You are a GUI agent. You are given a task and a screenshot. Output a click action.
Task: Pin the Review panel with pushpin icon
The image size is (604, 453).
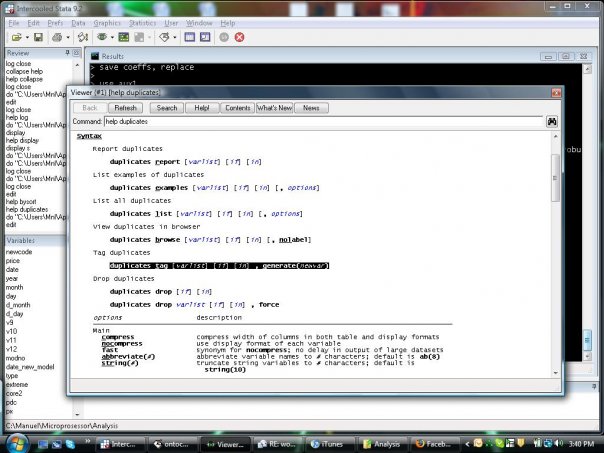click(67, 53)
